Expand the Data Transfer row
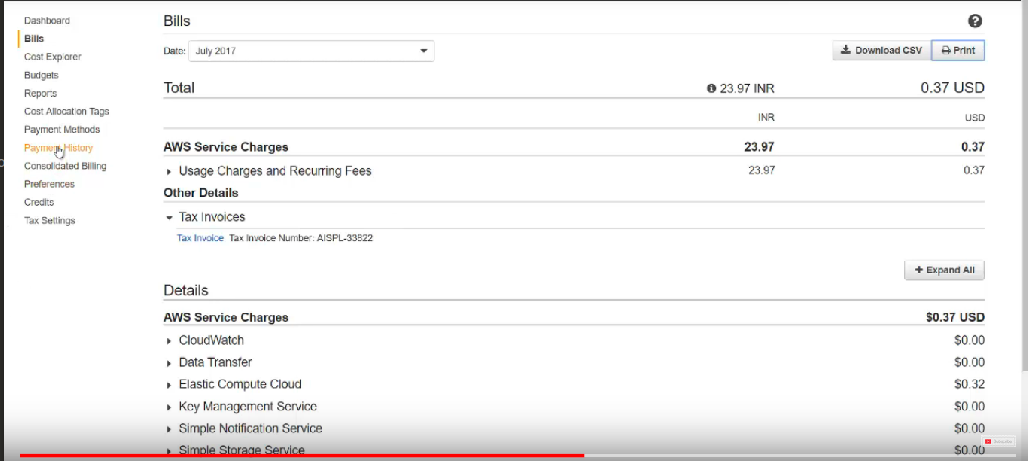Screen dimensions: 1028x461 tap(168, 363)
